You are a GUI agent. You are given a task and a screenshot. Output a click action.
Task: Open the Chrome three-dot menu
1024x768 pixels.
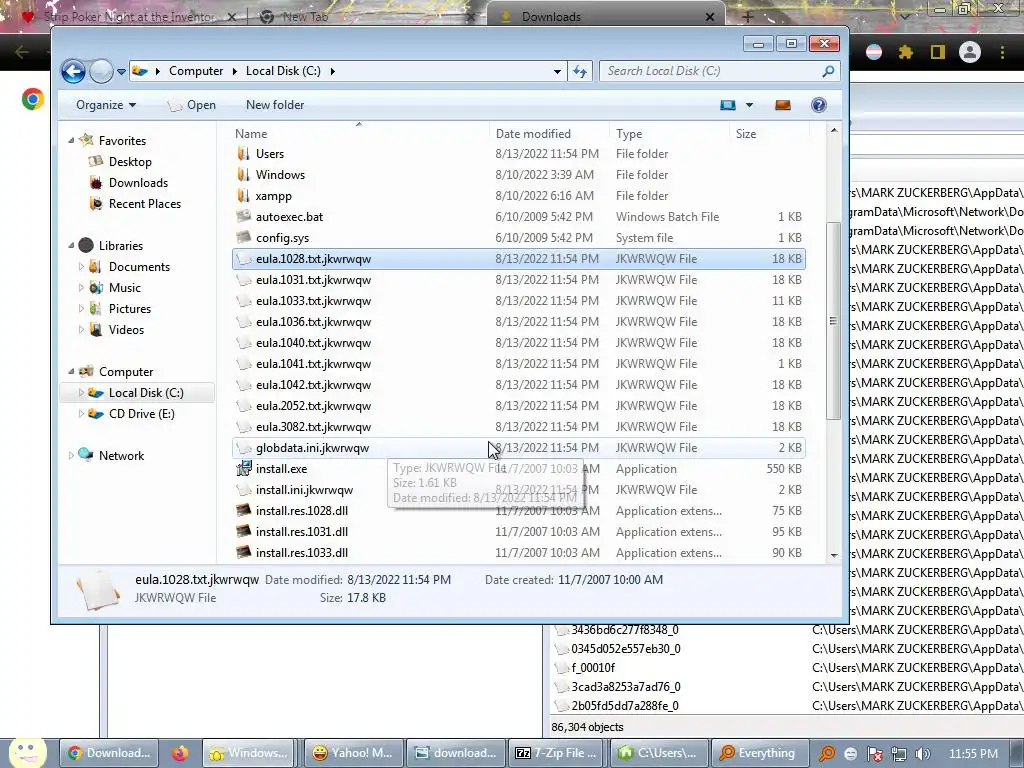coord(1002,52)
